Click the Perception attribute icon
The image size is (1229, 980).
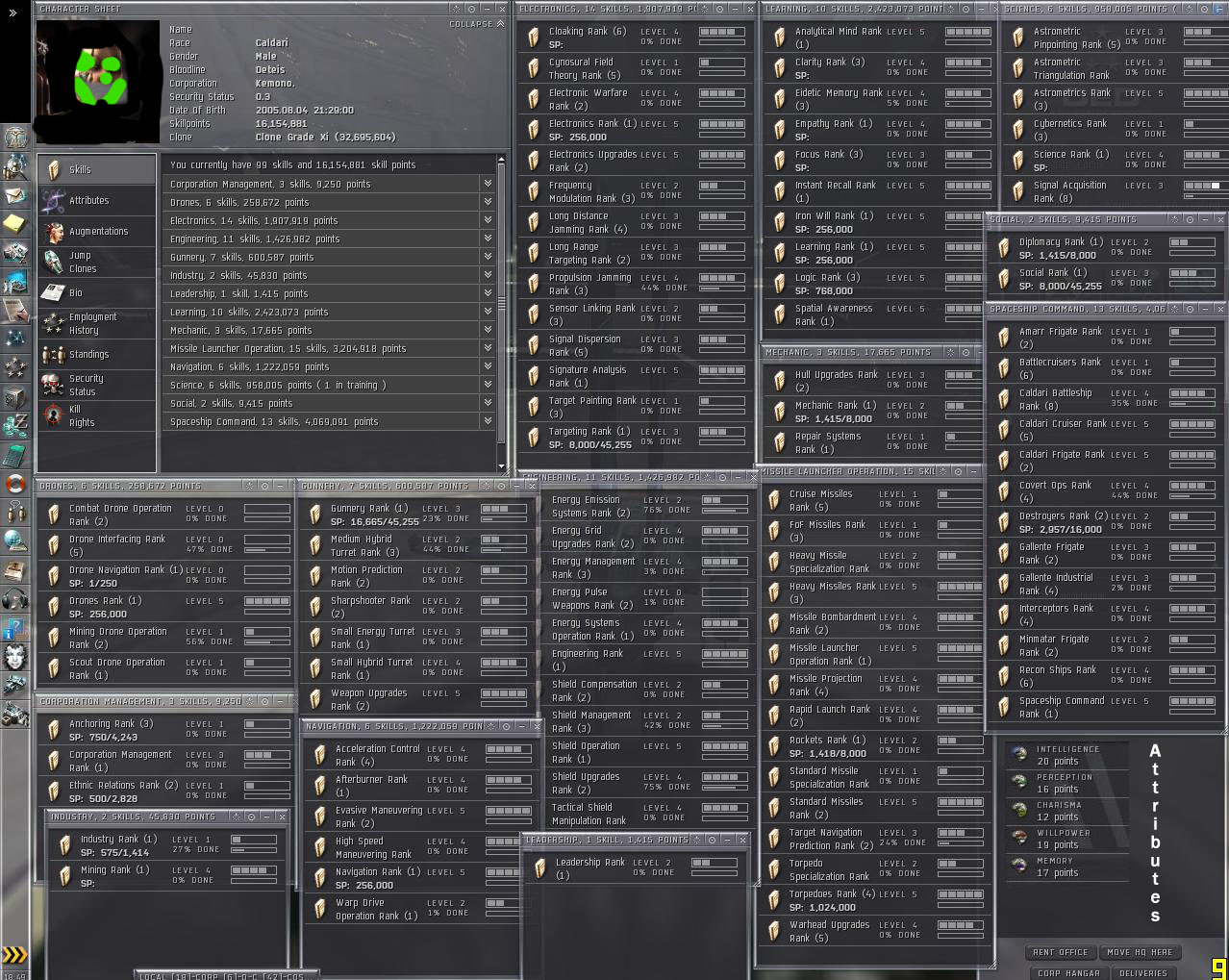coord(1018,783)
